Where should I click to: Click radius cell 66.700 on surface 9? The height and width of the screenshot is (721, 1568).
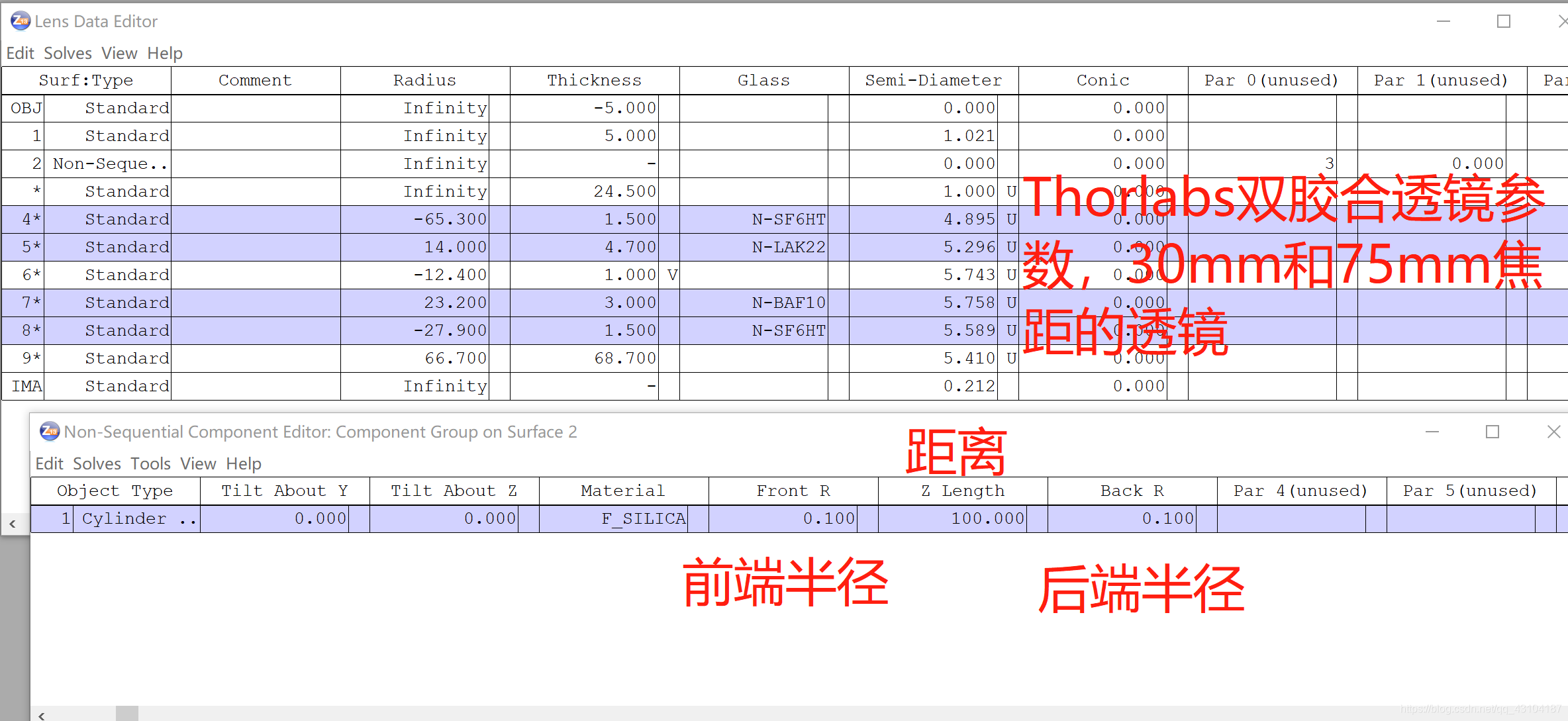coord(415,358)
